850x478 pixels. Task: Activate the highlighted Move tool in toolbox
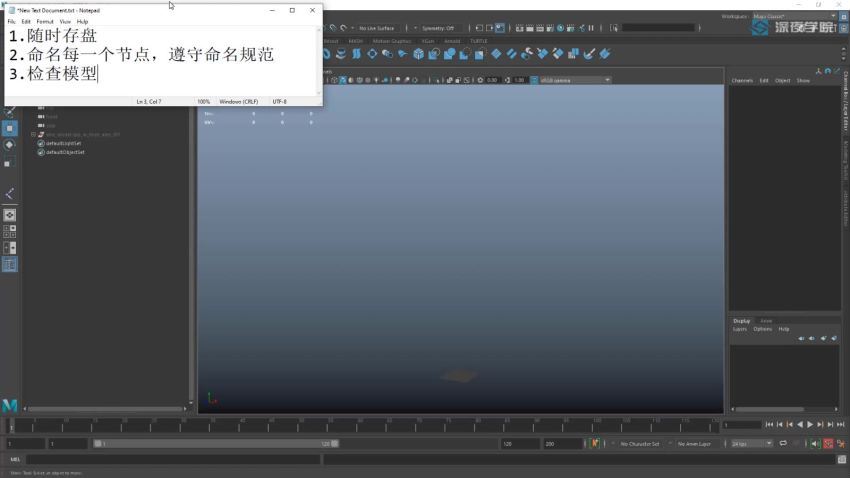coord(9,128)
